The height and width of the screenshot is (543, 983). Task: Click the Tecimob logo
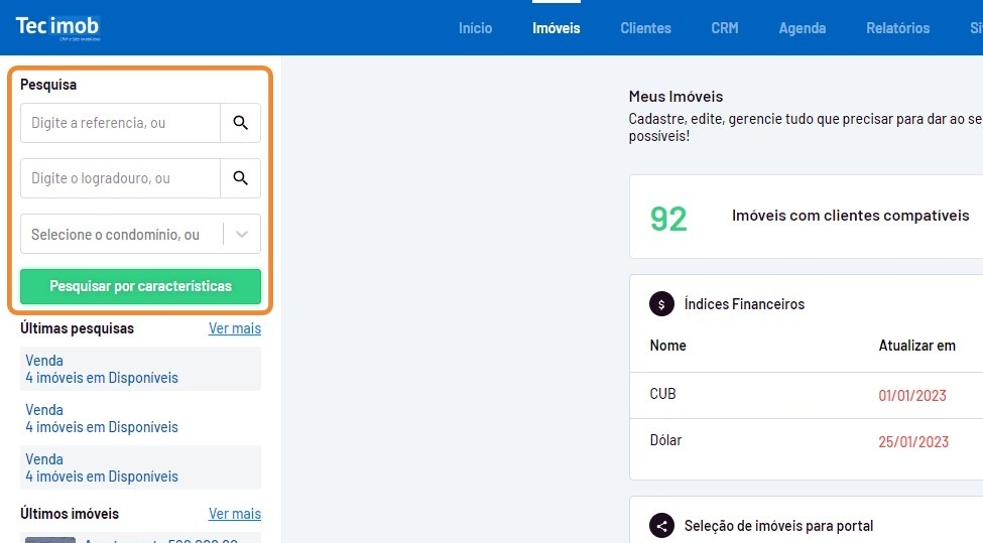(58, 27)
